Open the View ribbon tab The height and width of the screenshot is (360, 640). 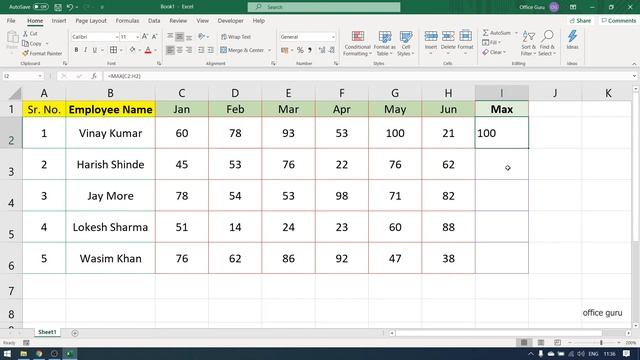pos(202,20)
